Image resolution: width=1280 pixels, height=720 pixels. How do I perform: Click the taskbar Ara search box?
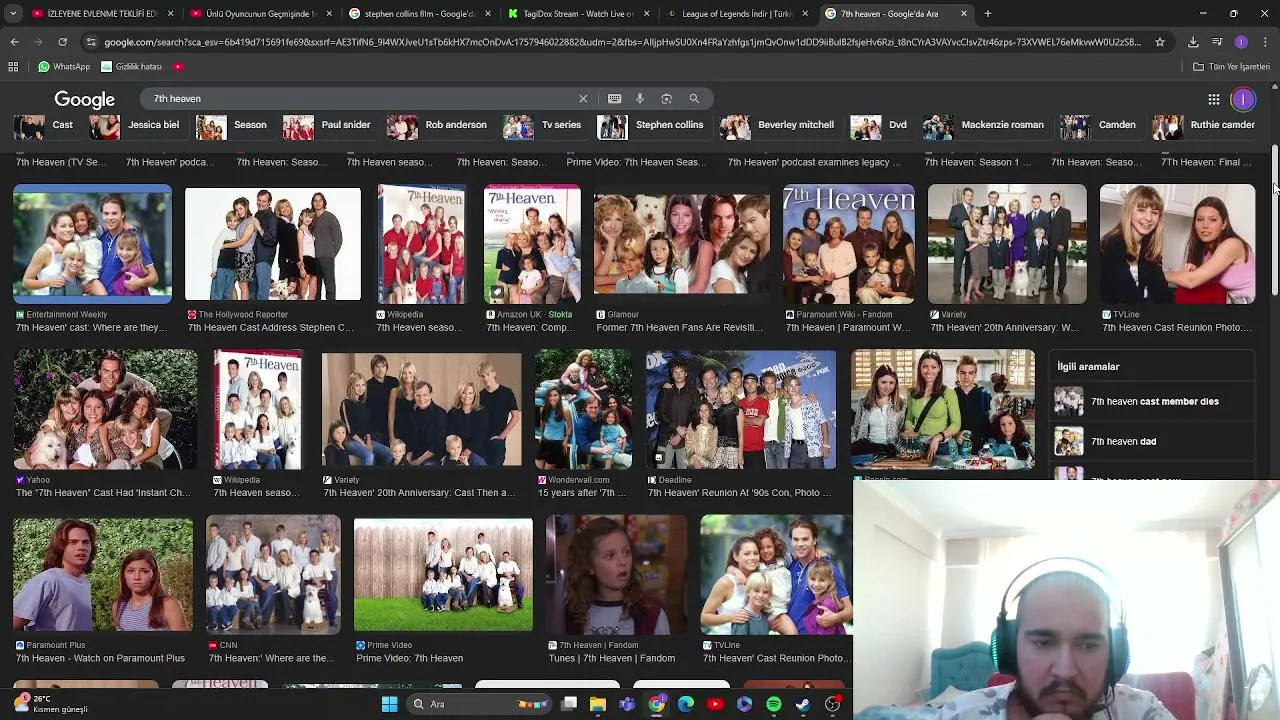click(x=478, y=704)
